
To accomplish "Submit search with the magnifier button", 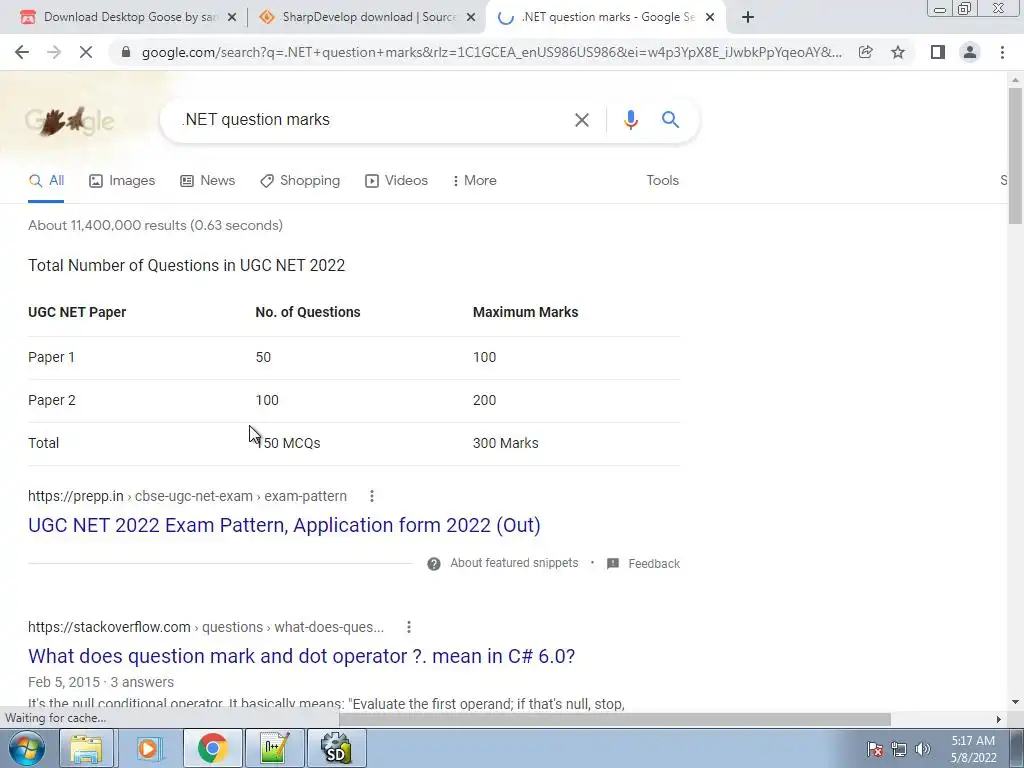I will coord(670,120).
